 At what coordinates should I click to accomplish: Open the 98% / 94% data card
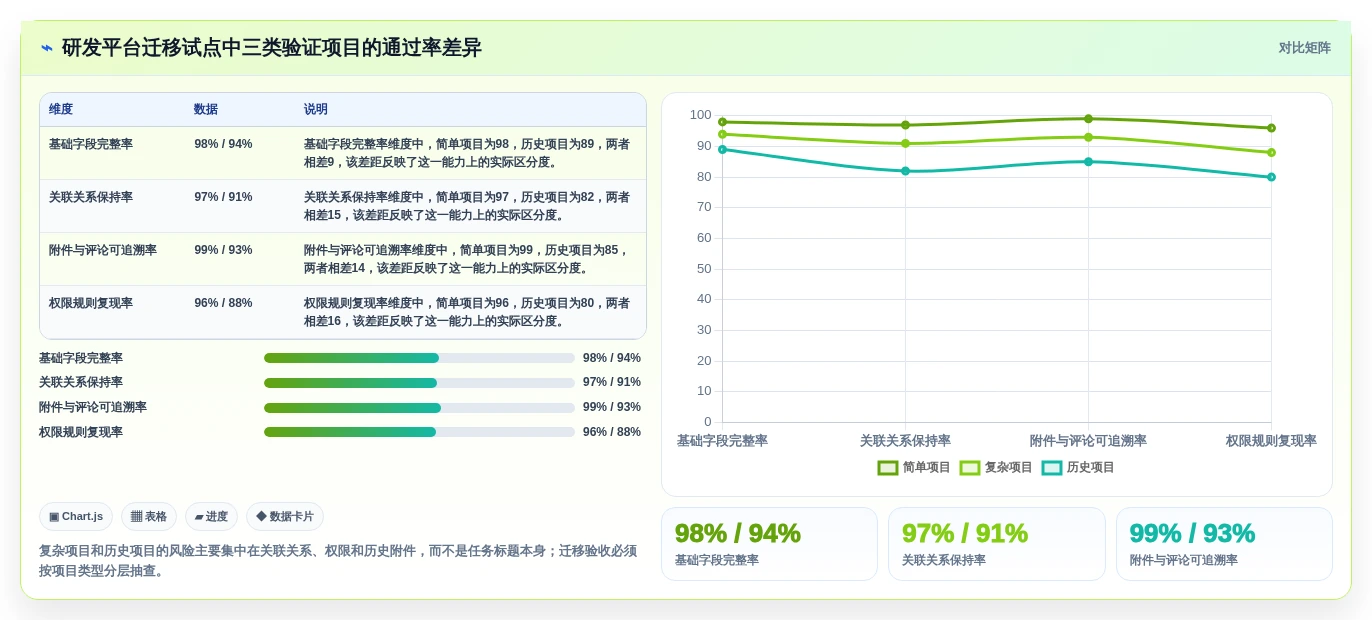769,544
